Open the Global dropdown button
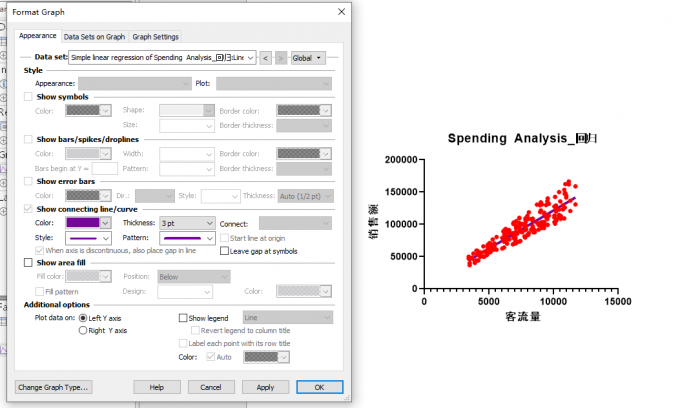Viewport: 680px width, 408px height. [308, 58]
